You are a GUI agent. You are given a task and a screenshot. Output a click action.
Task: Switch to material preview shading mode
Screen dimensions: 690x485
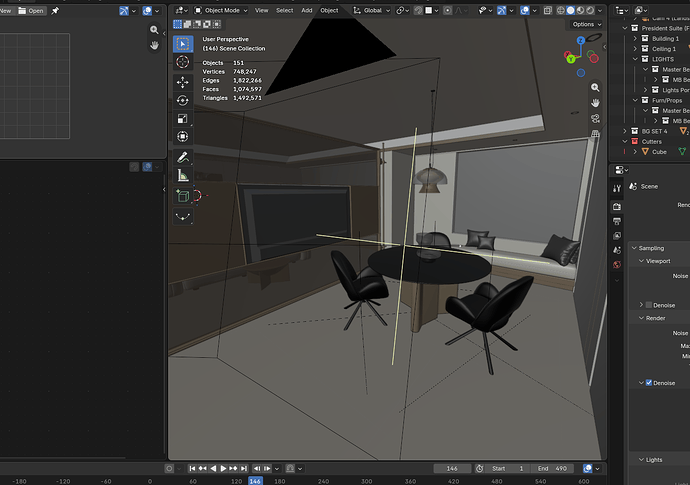point(580,10)
